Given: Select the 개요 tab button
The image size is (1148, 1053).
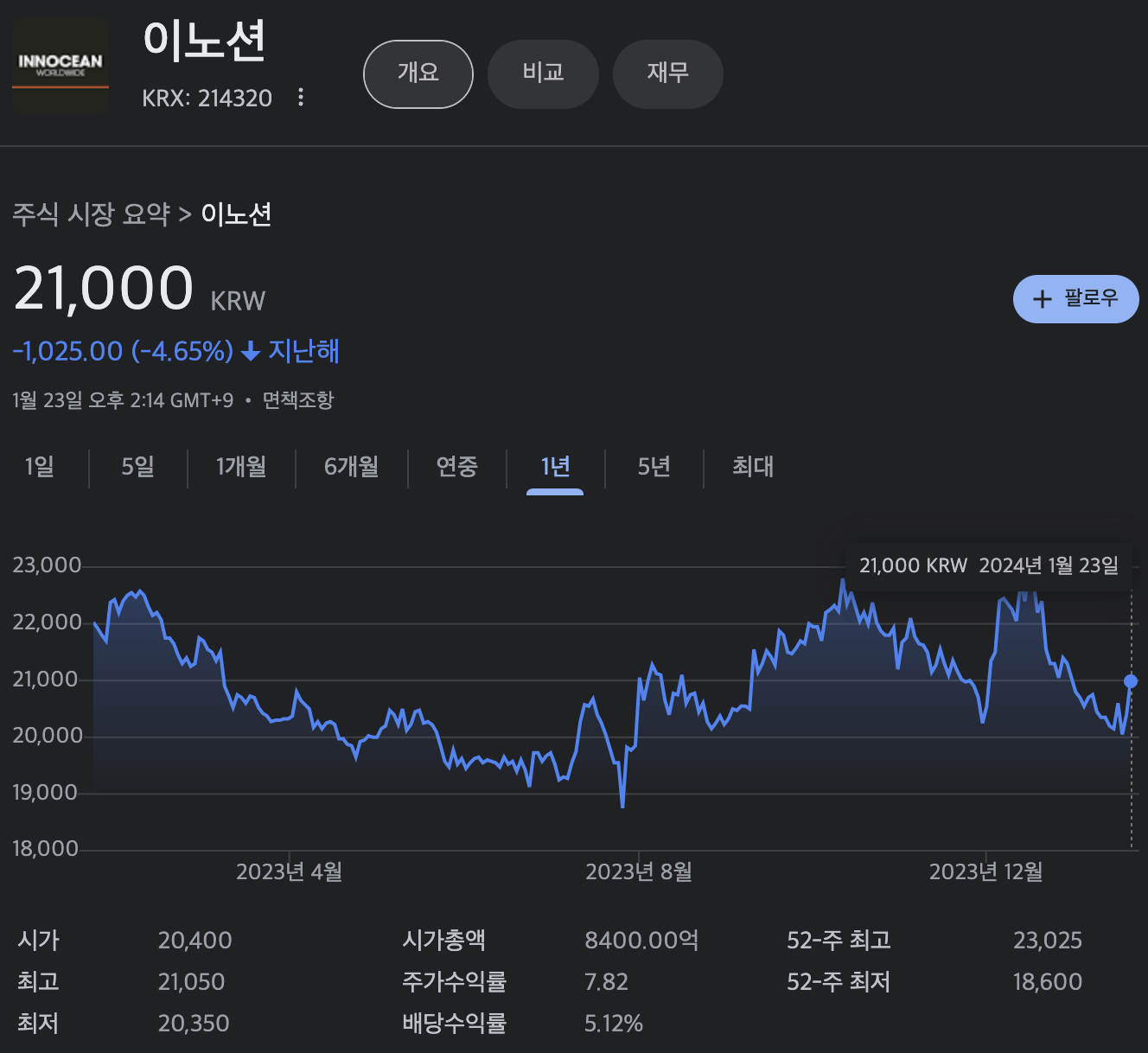Looking at the screenshot, I should [x=418, y=73].
